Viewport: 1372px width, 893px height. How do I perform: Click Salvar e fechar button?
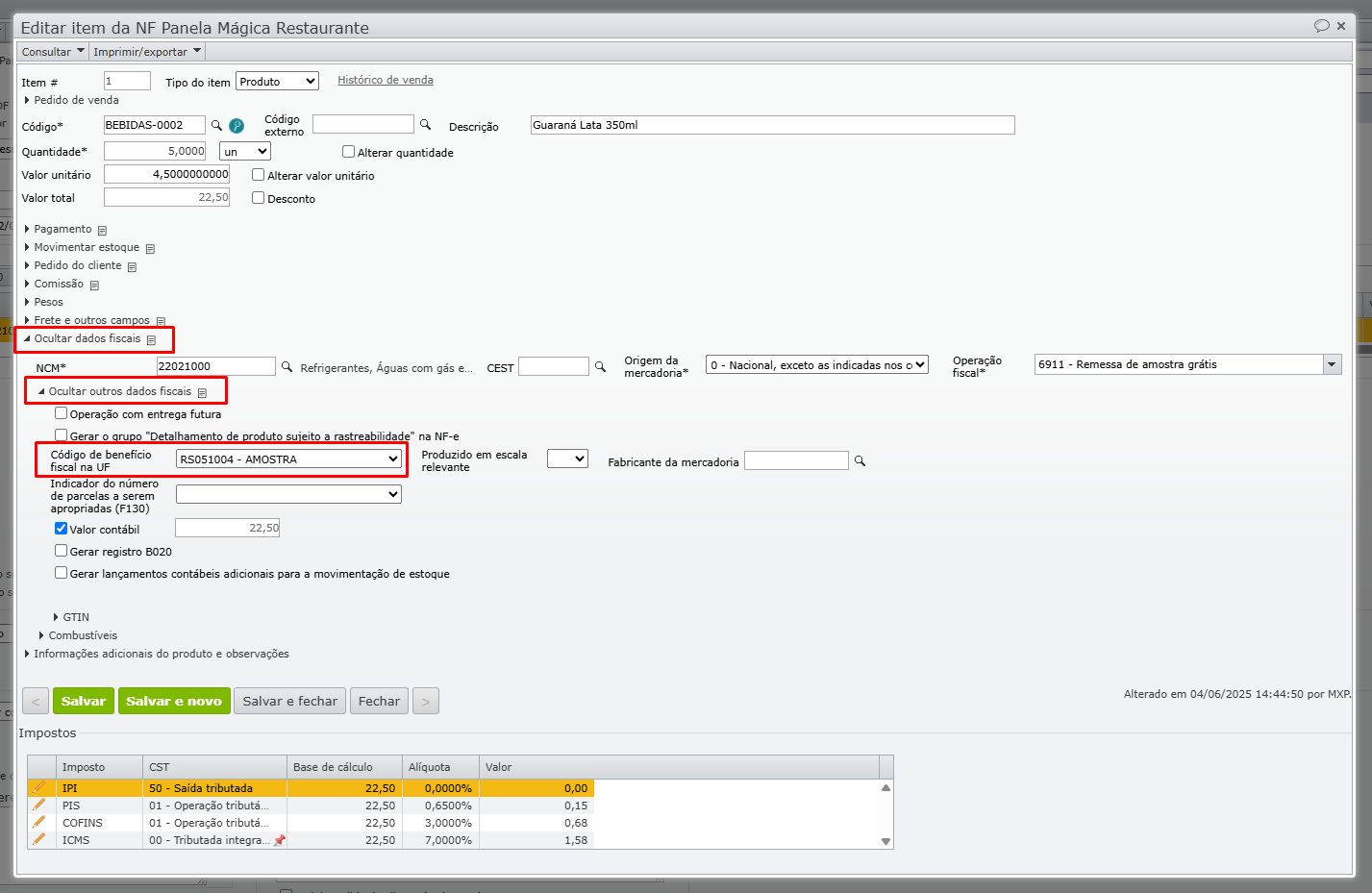(290, 701)
